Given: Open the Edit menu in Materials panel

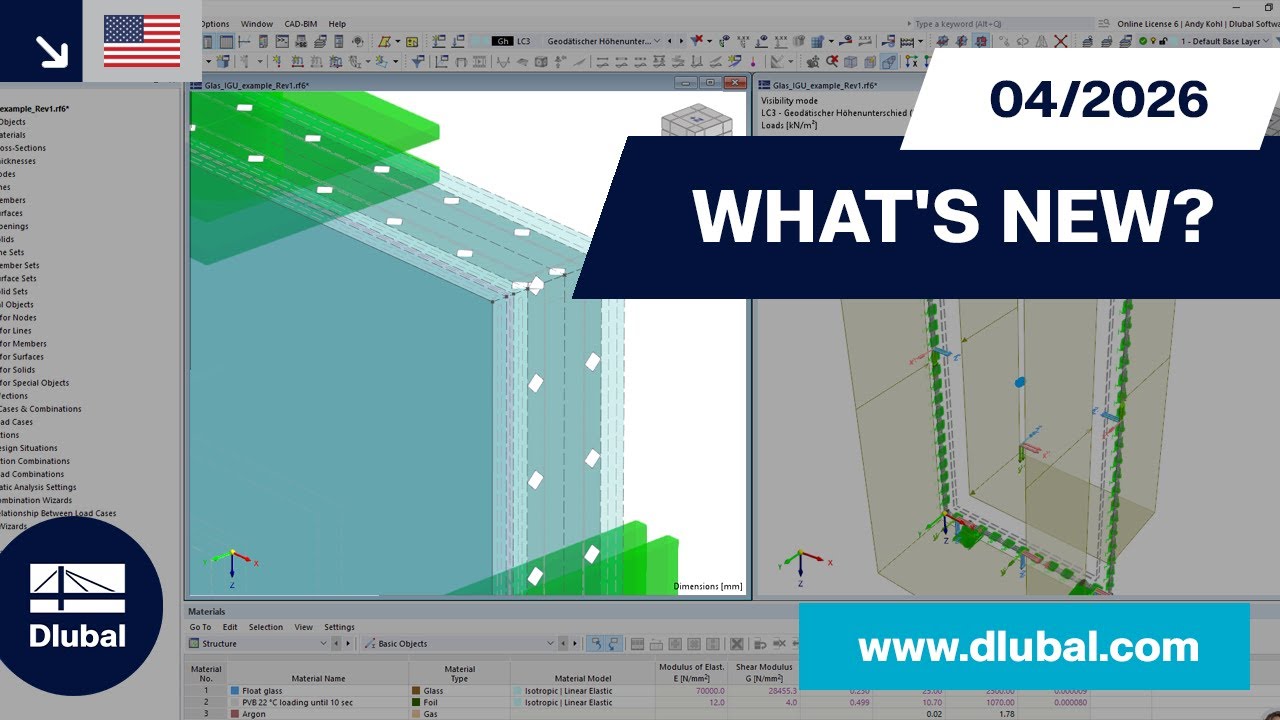Looking at the screenshot, I should pyautogui.click(x=230, y=627).
